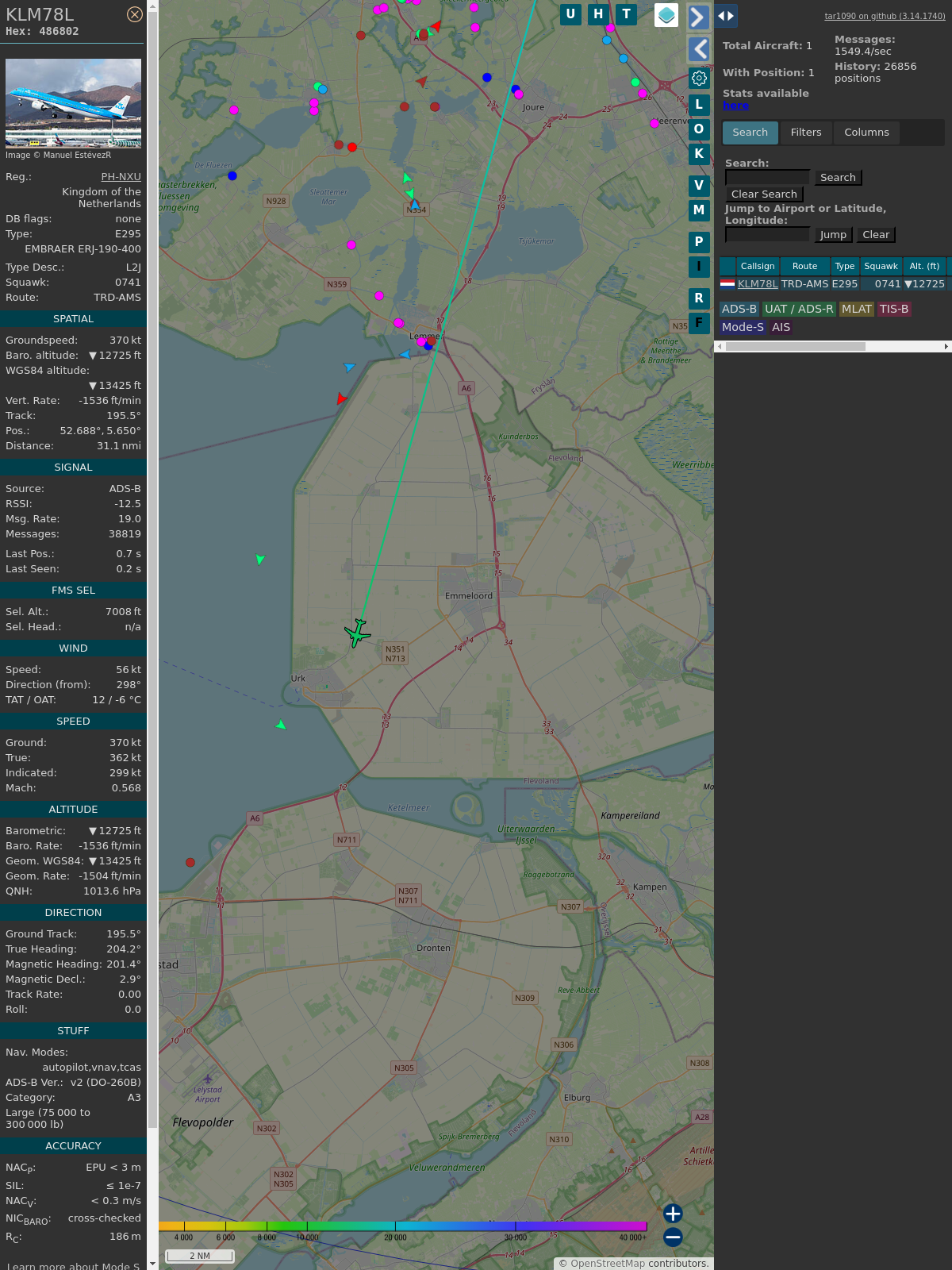Click the left chevron sidebar arrow

point(698,49)
